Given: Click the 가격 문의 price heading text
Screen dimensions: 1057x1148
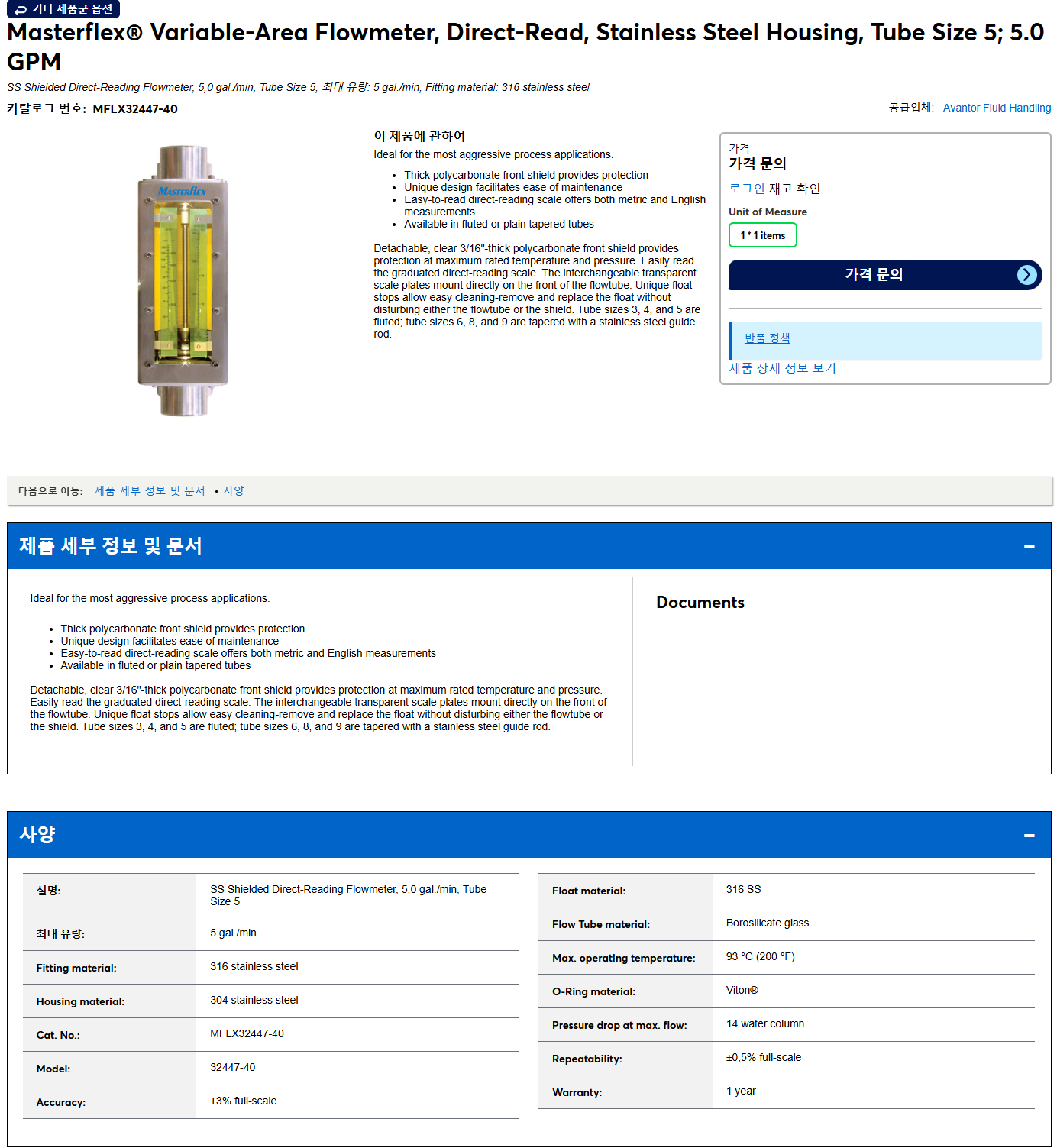Looking at the screenshot, I should (x=757, y=163).
